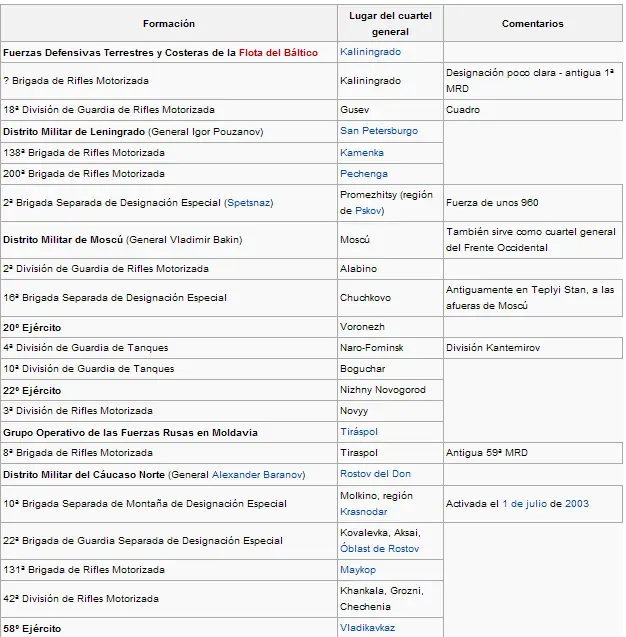Click the Rostov del Don link

(375, 474)
